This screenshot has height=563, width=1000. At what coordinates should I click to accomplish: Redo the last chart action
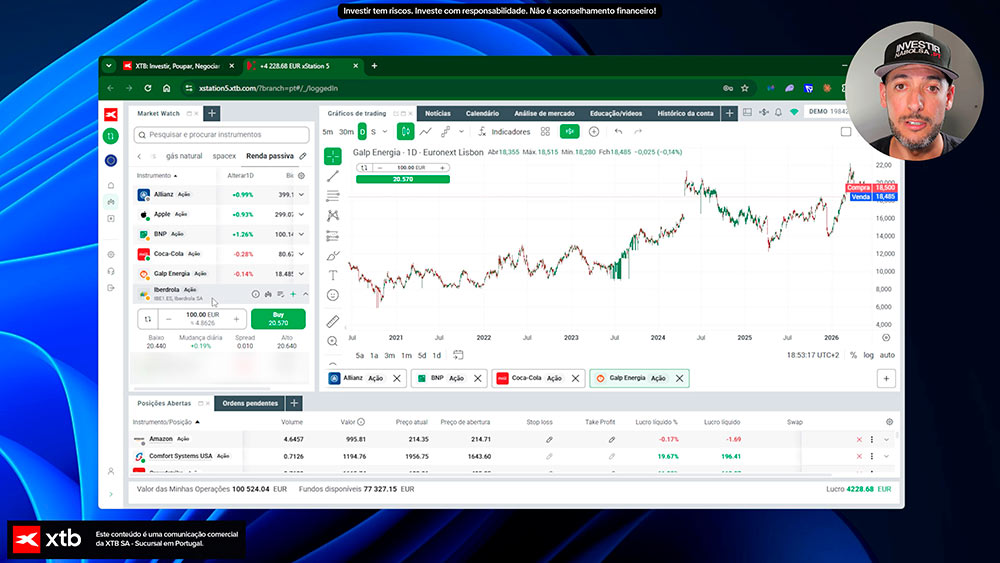tap(638, 131)
